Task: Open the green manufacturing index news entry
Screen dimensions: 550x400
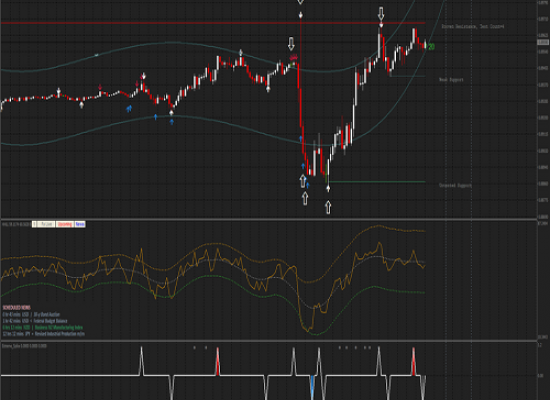Action: (43, 327)
